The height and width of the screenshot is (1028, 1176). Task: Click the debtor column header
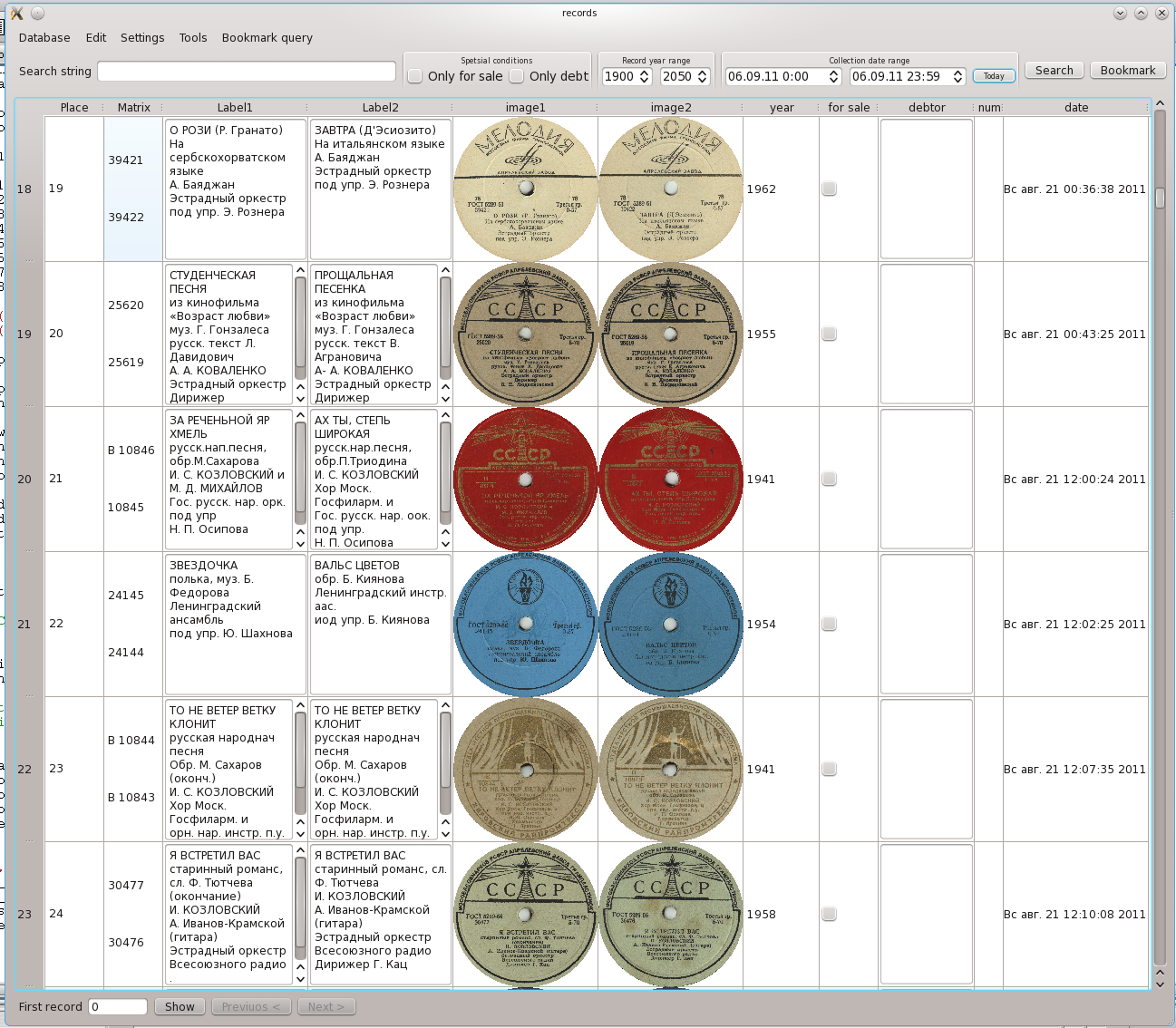pyautogui.click(x=927, y=107)
